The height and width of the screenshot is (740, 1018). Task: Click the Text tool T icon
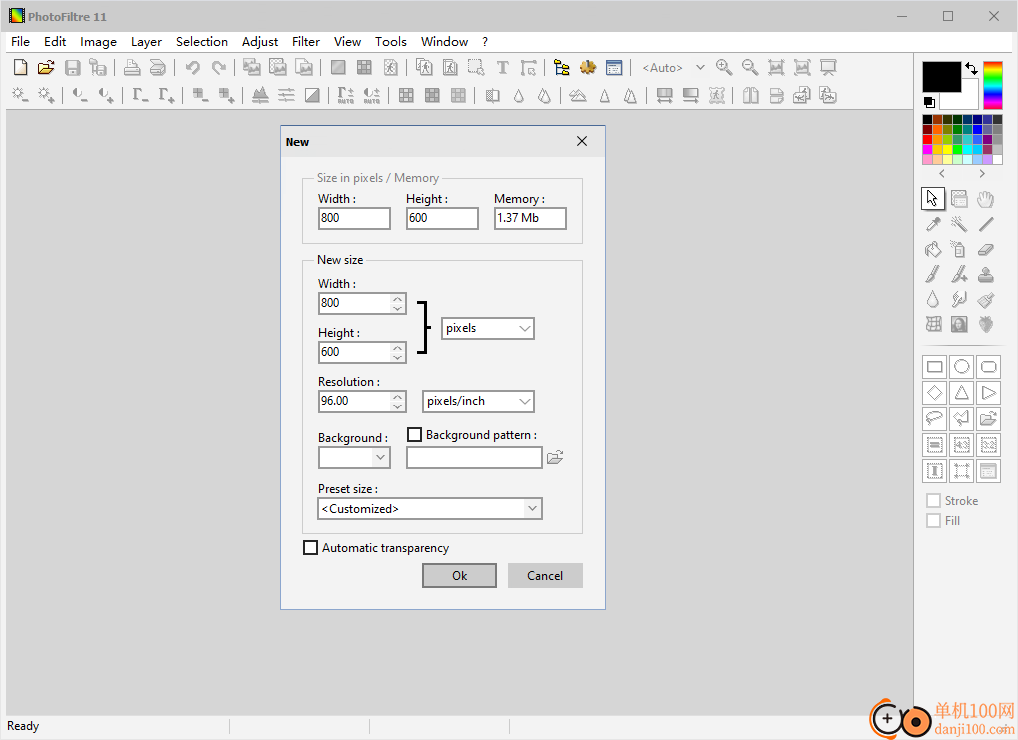503,68
